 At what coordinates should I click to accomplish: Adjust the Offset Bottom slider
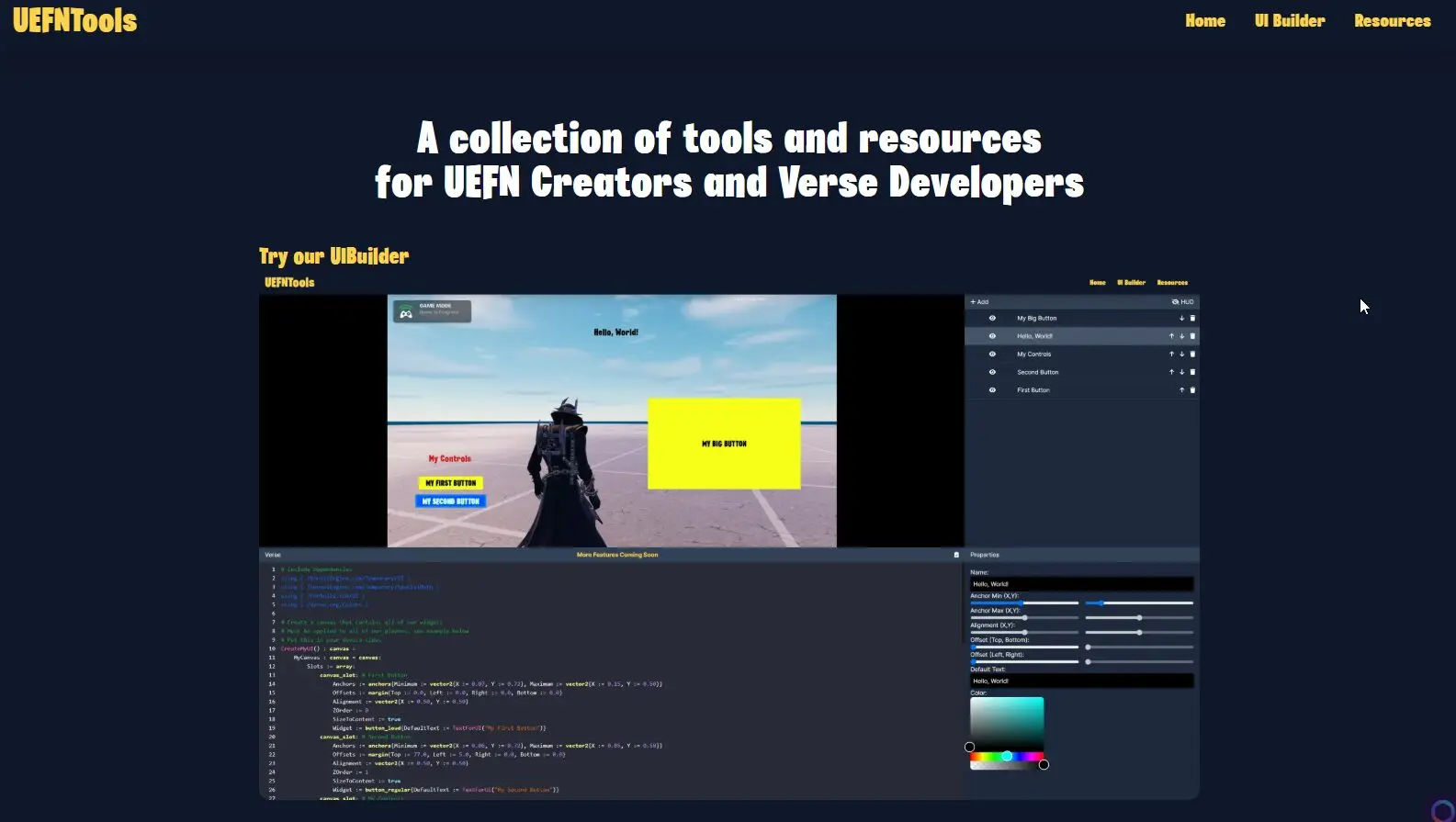(x=1139, y=647)
